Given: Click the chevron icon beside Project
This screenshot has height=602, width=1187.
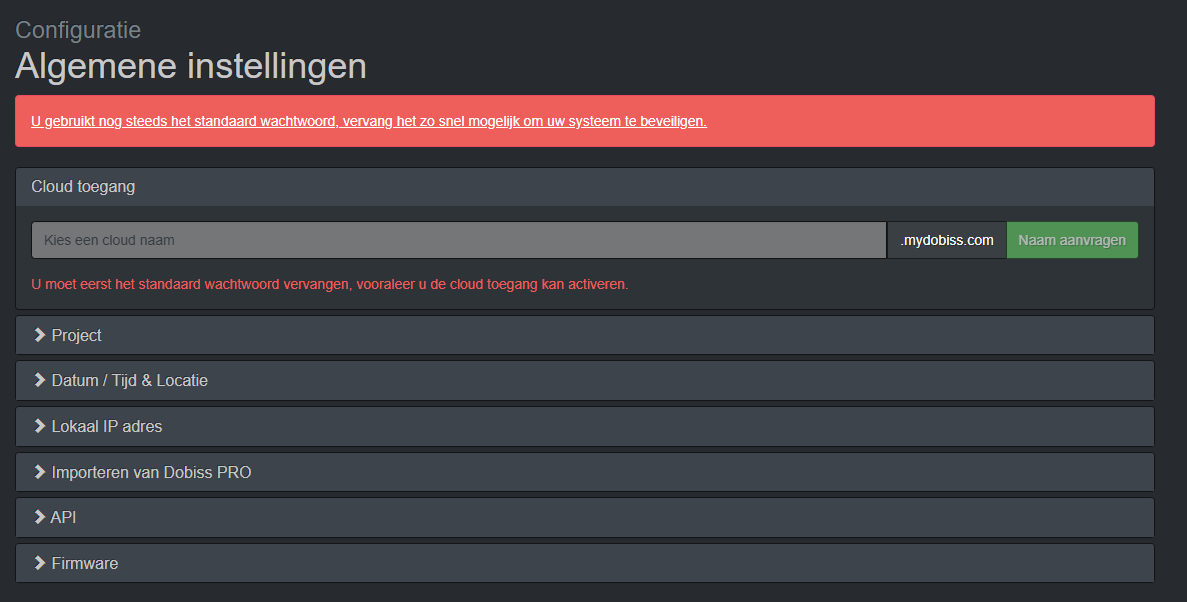Looking at the screenshot, I should pos(40,335).
